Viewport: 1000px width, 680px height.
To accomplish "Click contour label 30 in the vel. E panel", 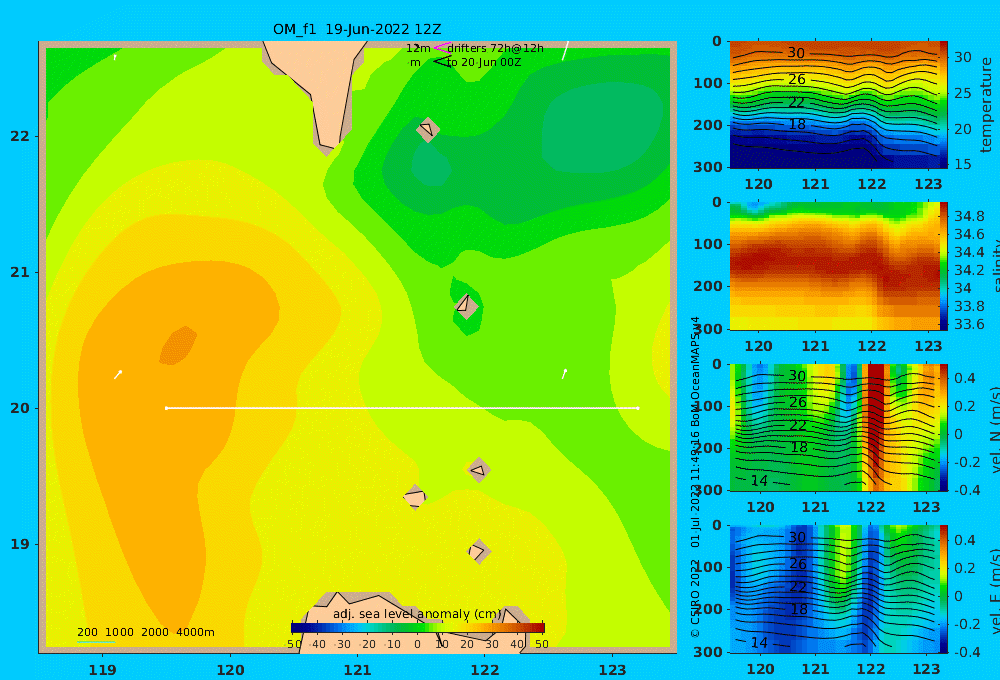I will point(797,537).
